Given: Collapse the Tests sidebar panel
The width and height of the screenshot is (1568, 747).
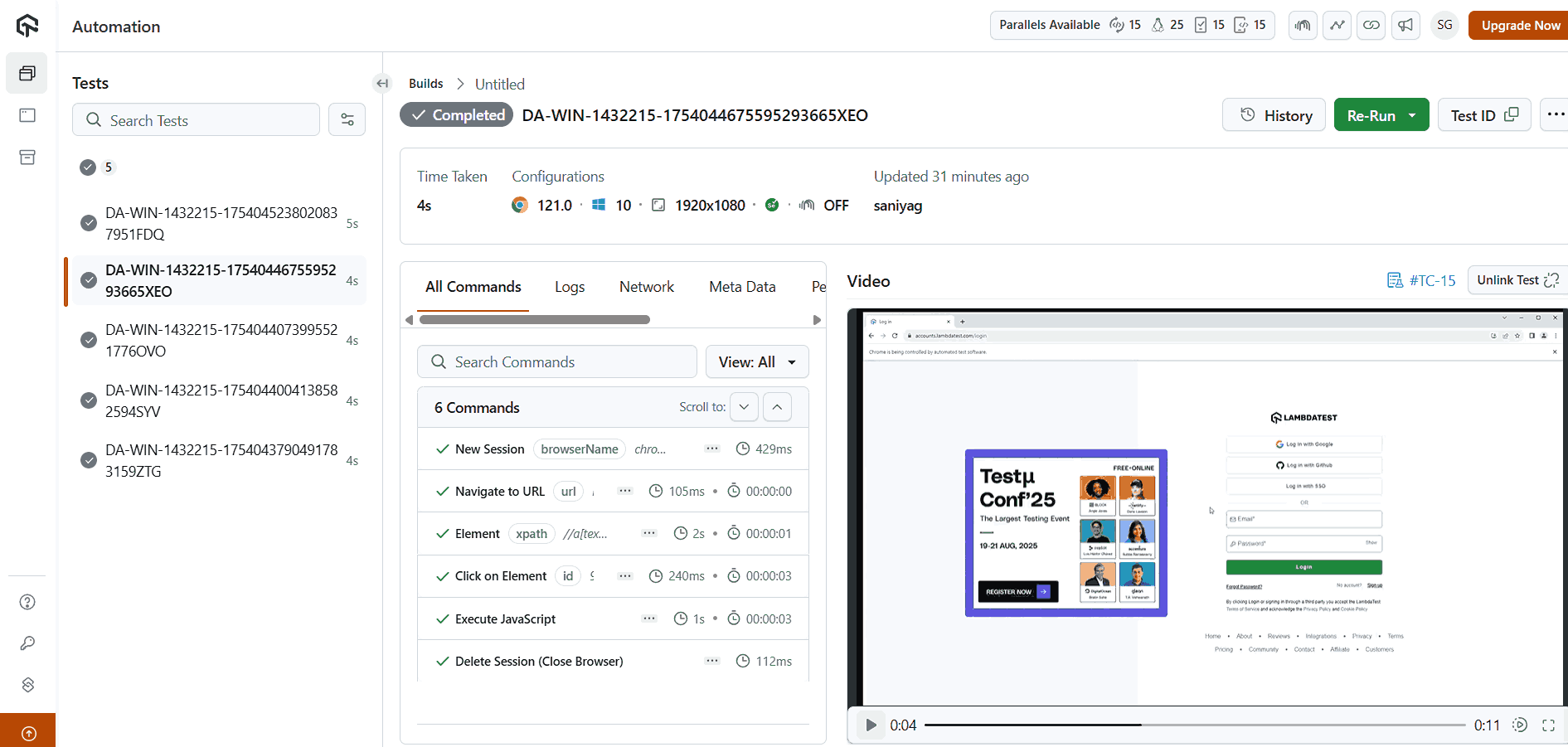Looking at the screenshot, I should [382, 83].
